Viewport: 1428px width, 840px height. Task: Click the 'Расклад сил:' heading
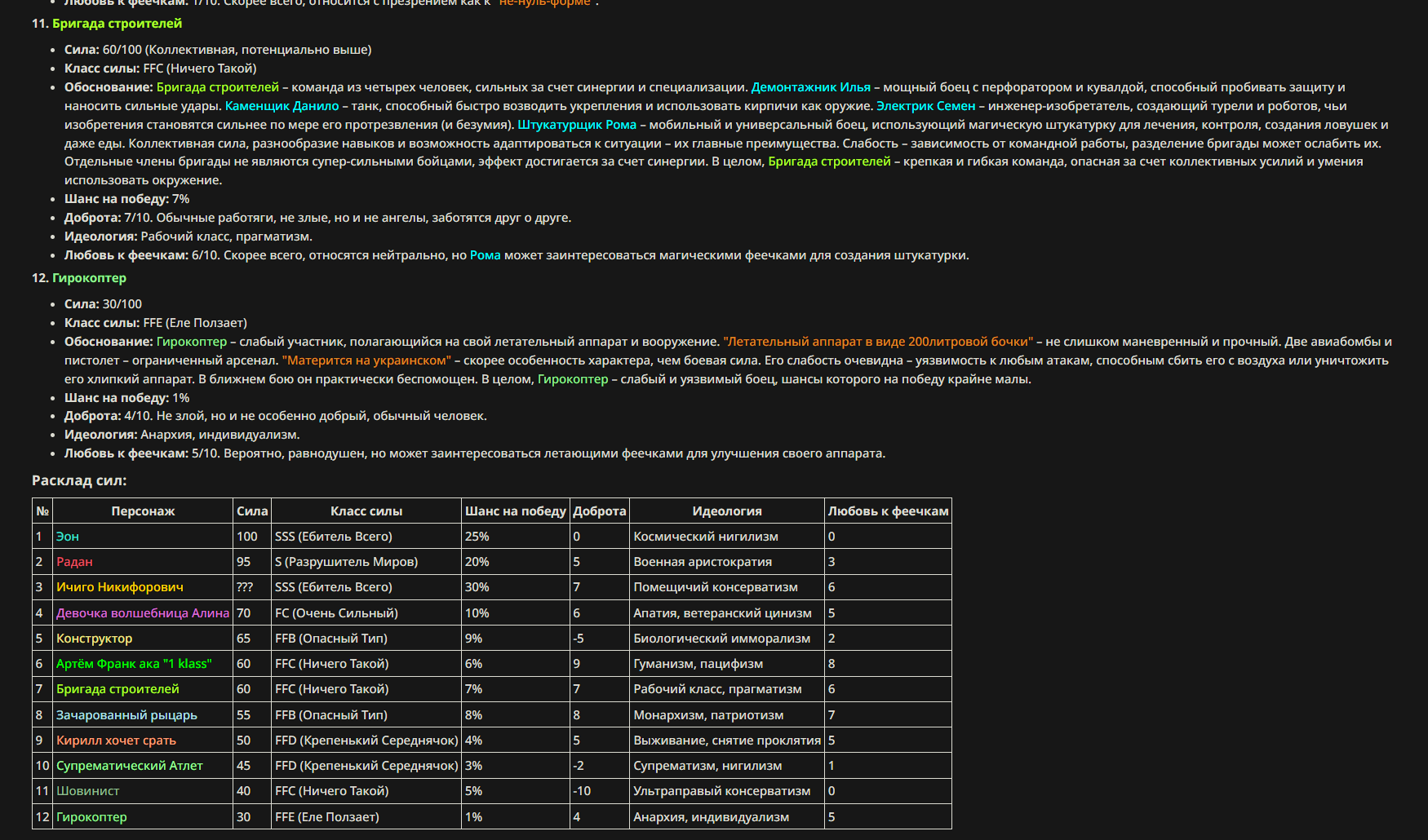(x=79, y=480)
